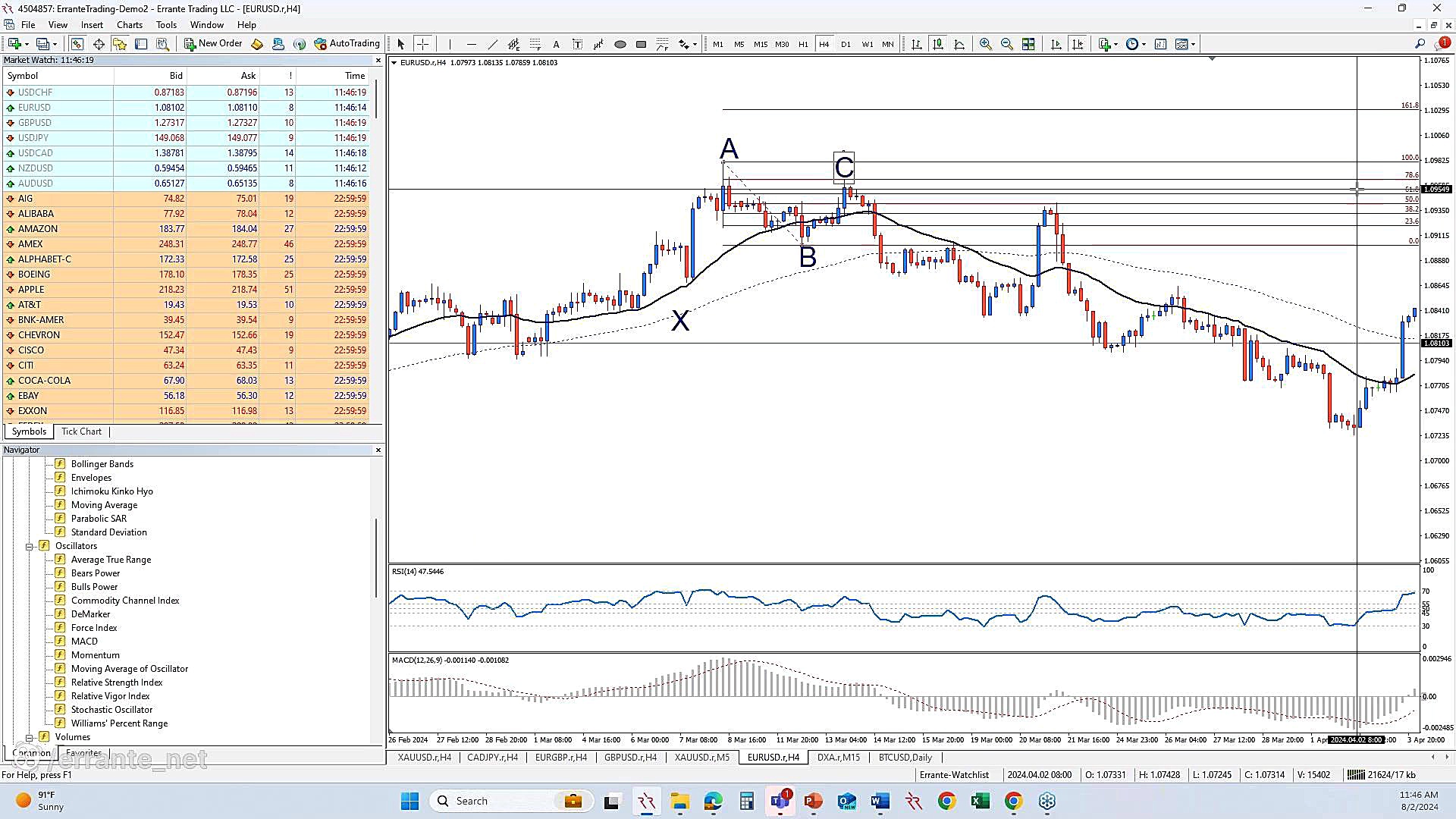Toggle the Terminal window icon

point(141,44)
